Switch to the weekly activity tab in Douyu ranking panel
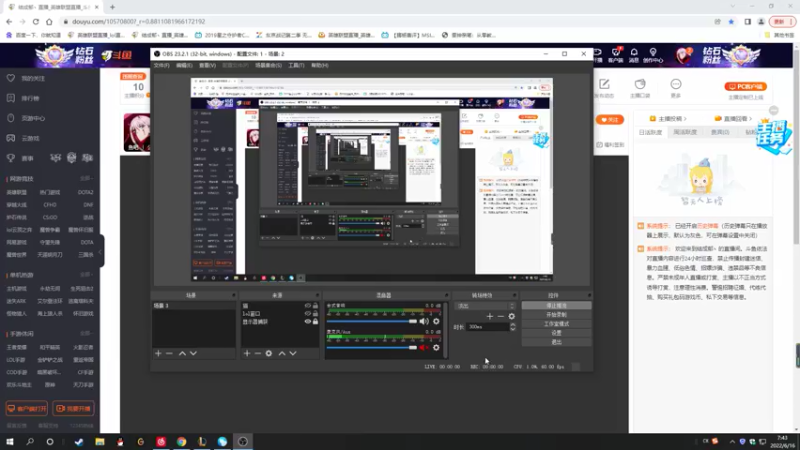 pyautogui.click(x=685, y=132)
